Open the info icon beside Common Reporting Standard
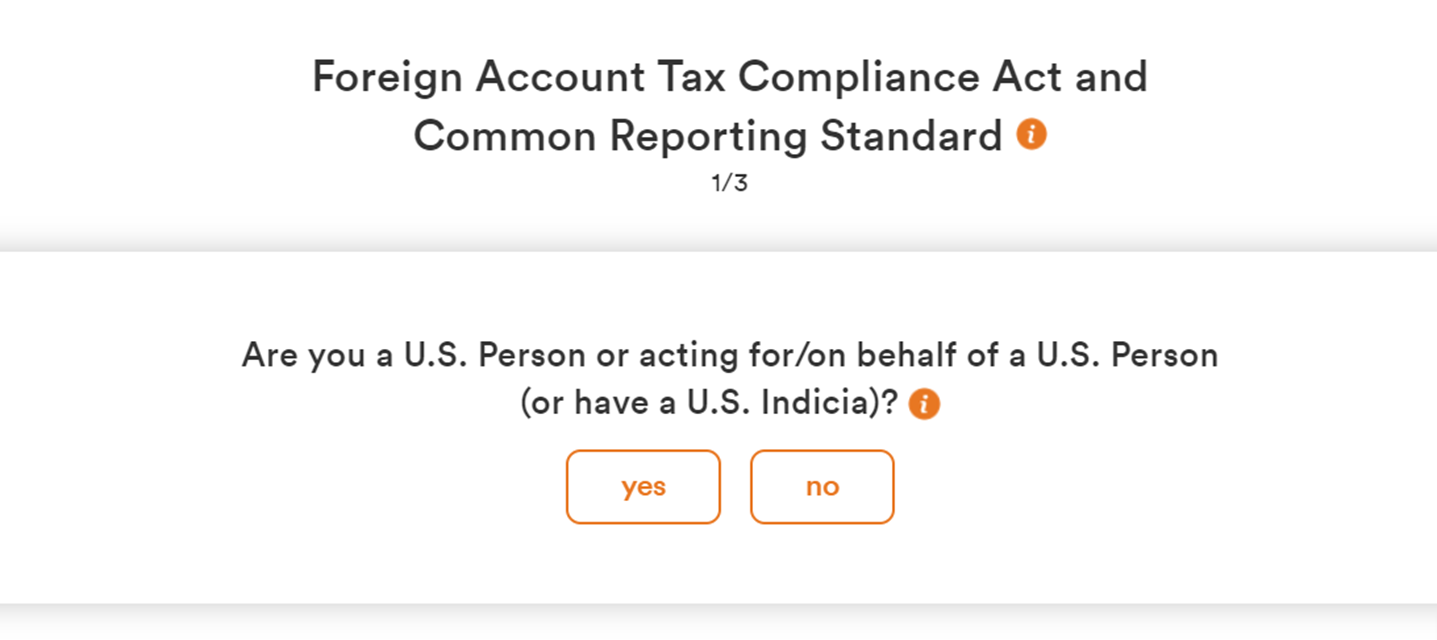The height and width of the screenshot is (640, 1437). [1031, 134]
